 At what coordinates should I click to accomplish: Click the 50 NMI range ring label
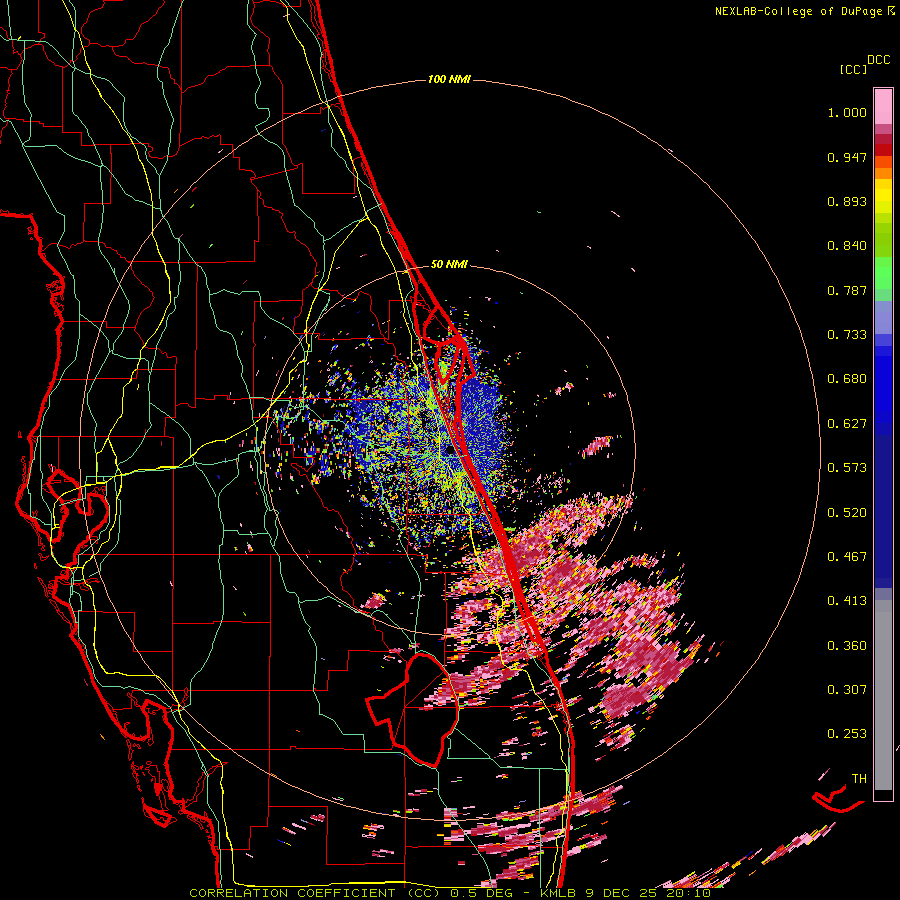click(x=449, y=264)
